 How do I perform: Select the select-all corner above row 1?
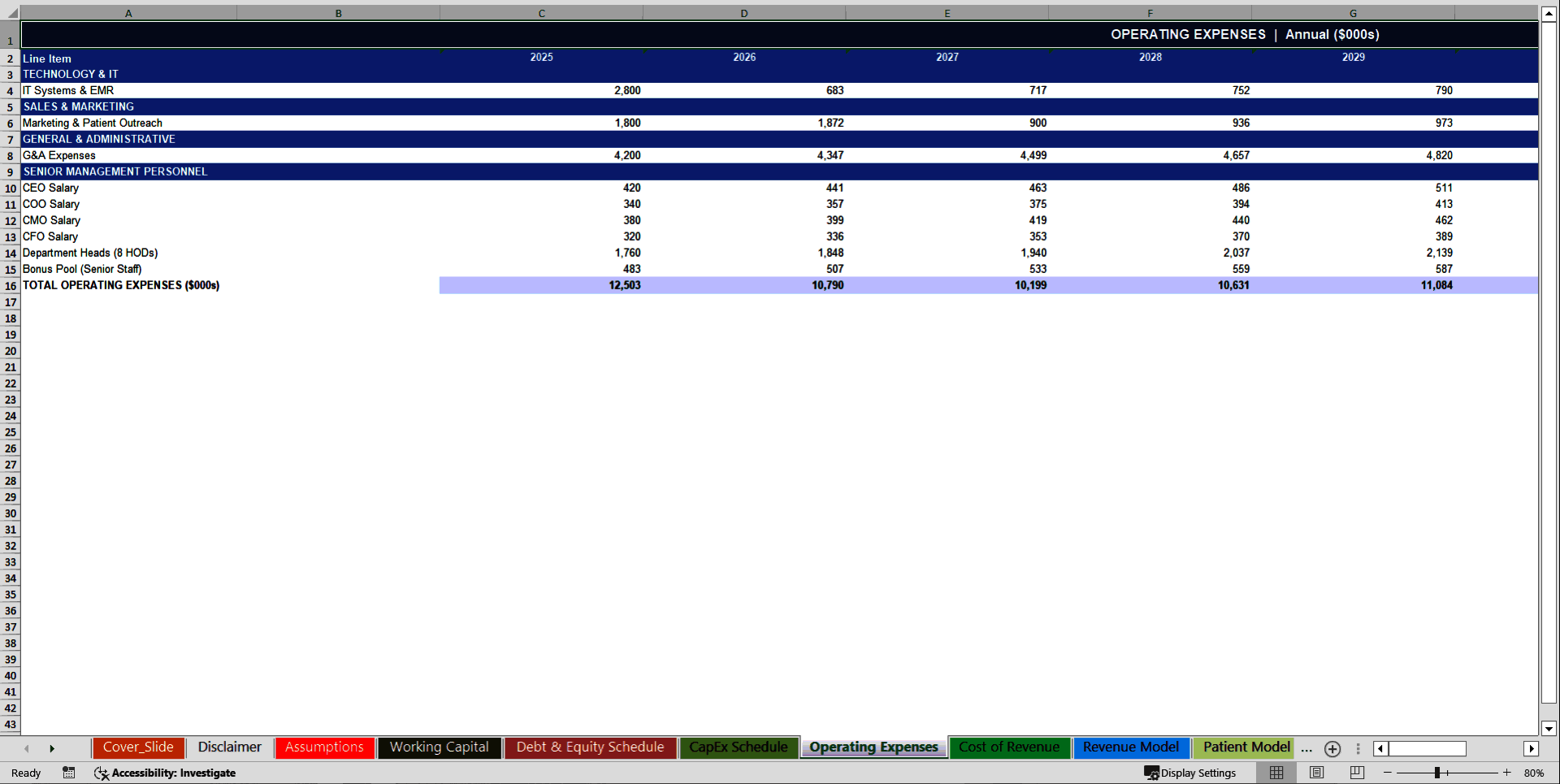tap(10, 12)
